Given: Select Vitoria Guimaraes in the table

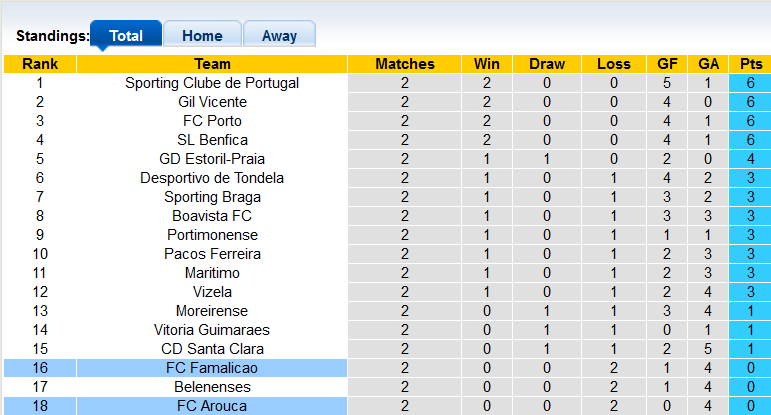Looking at the screenshot, I should [x=212, y=330].
